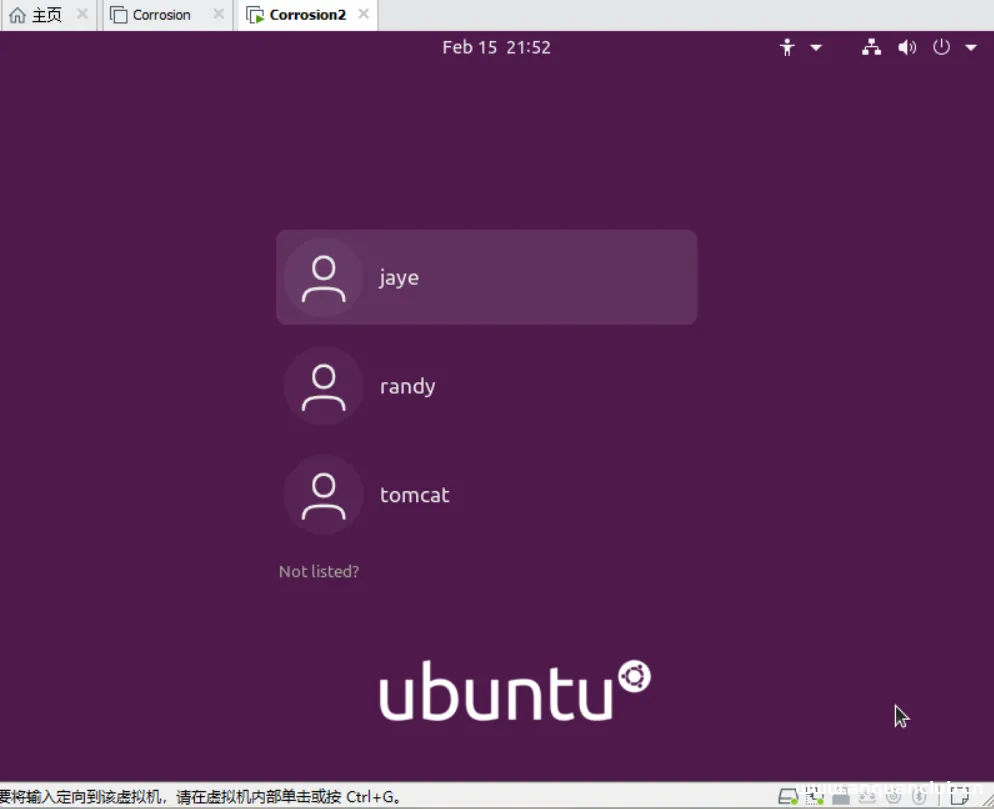Expand the accessibility dropdown arrow

[x=816, y=47]
